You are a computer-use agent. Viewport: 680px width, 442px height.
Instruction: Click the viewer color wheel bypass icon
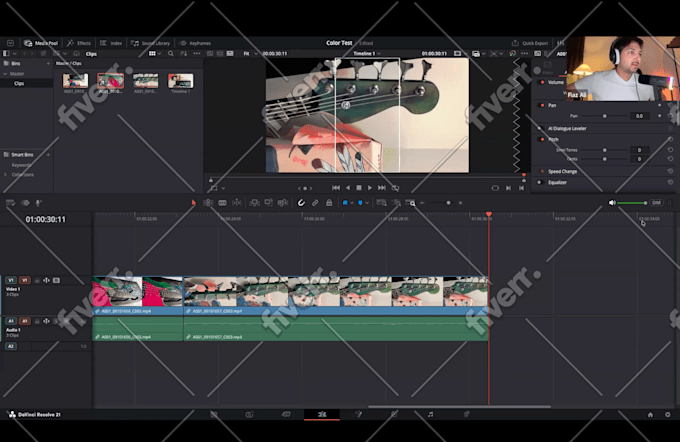[x=513, y=54]
